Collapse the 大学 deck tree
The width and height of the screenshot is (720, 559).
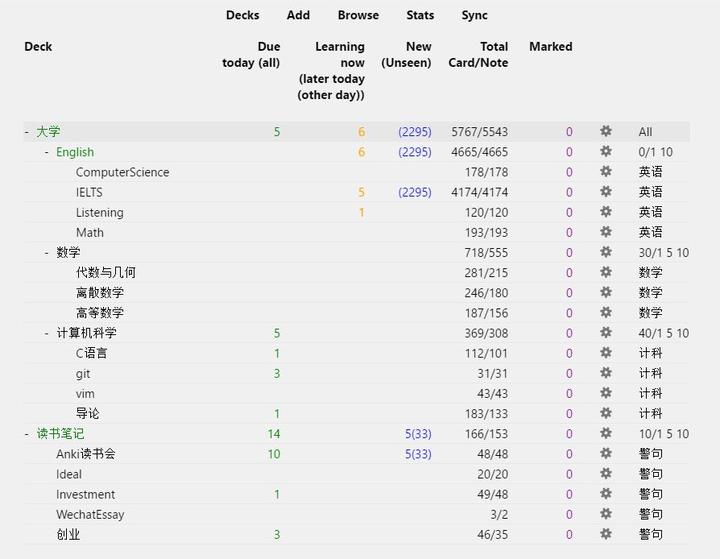[27, 132]
